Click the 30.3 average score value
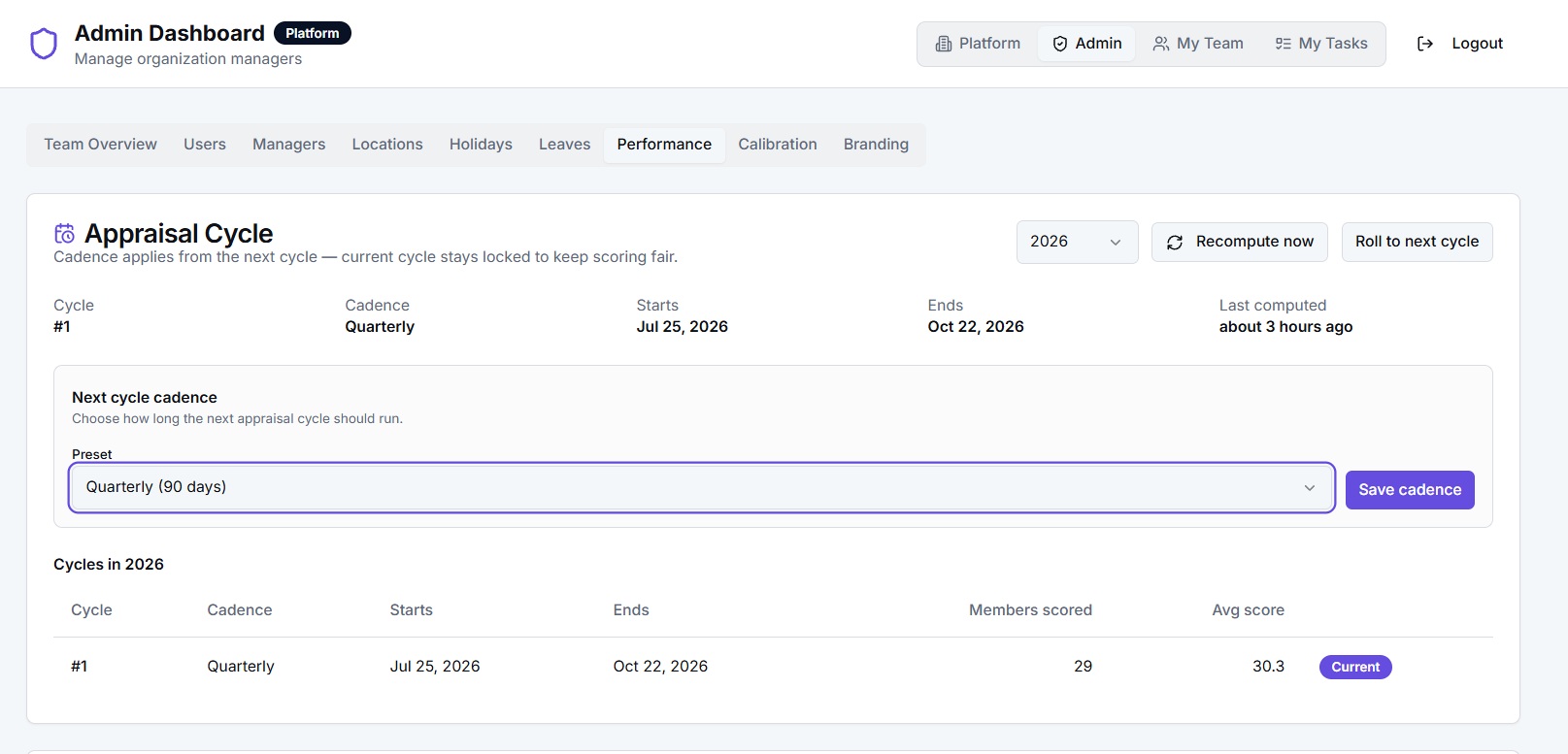Image resolution: width=1568 pixels, height=754 pixels. coord(1268,667)
